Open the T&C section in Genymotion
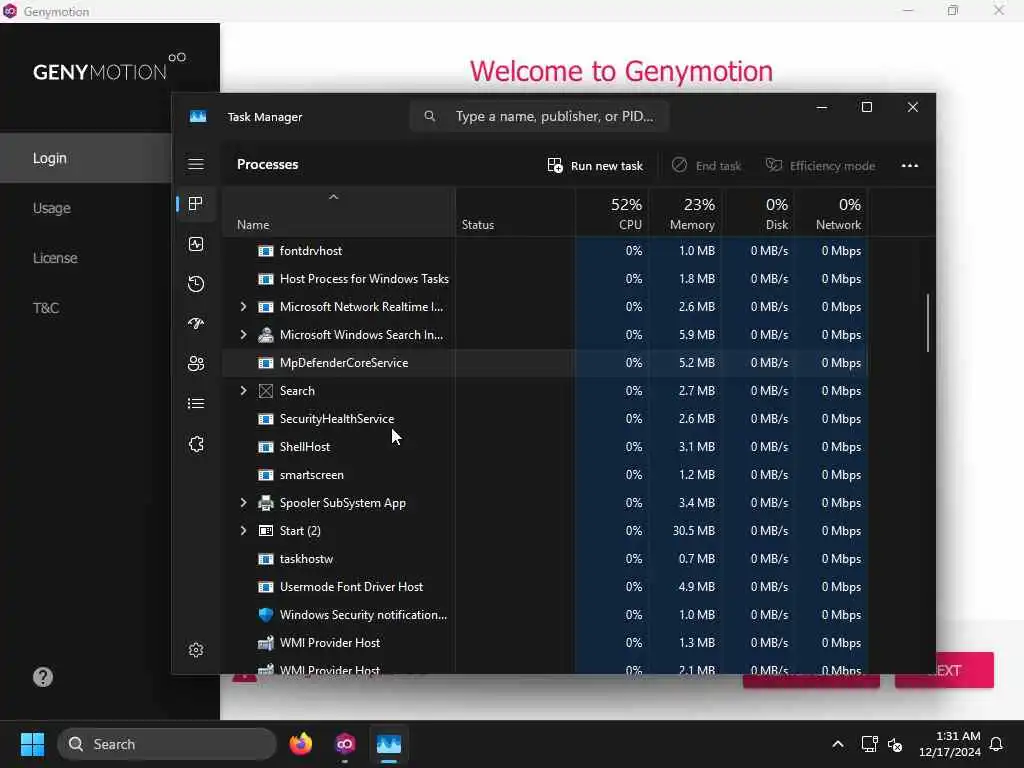Image resolution: width=1024 pixels, height=768 pixels. point(46,308)
